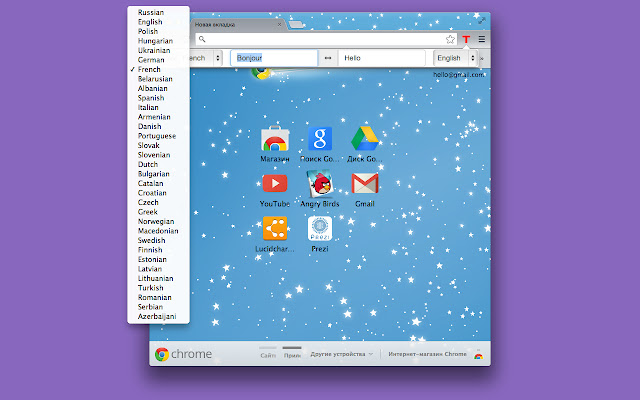Click the browser address bar
The width and height of the screenshot is (640, 400).
coord(326,39)
